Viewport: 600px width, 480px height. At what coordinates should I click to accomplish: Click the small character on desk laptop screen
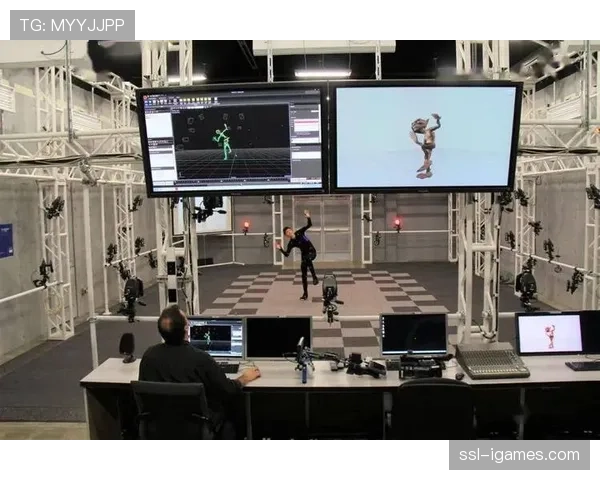click(549, 335)
